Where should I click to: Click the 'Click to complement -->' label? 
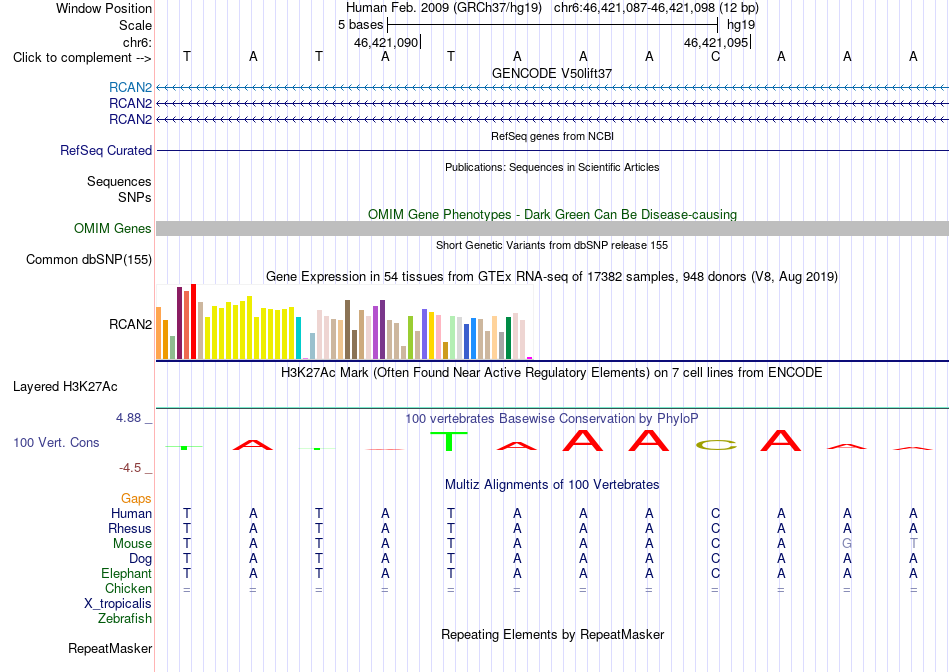point(82,58)
